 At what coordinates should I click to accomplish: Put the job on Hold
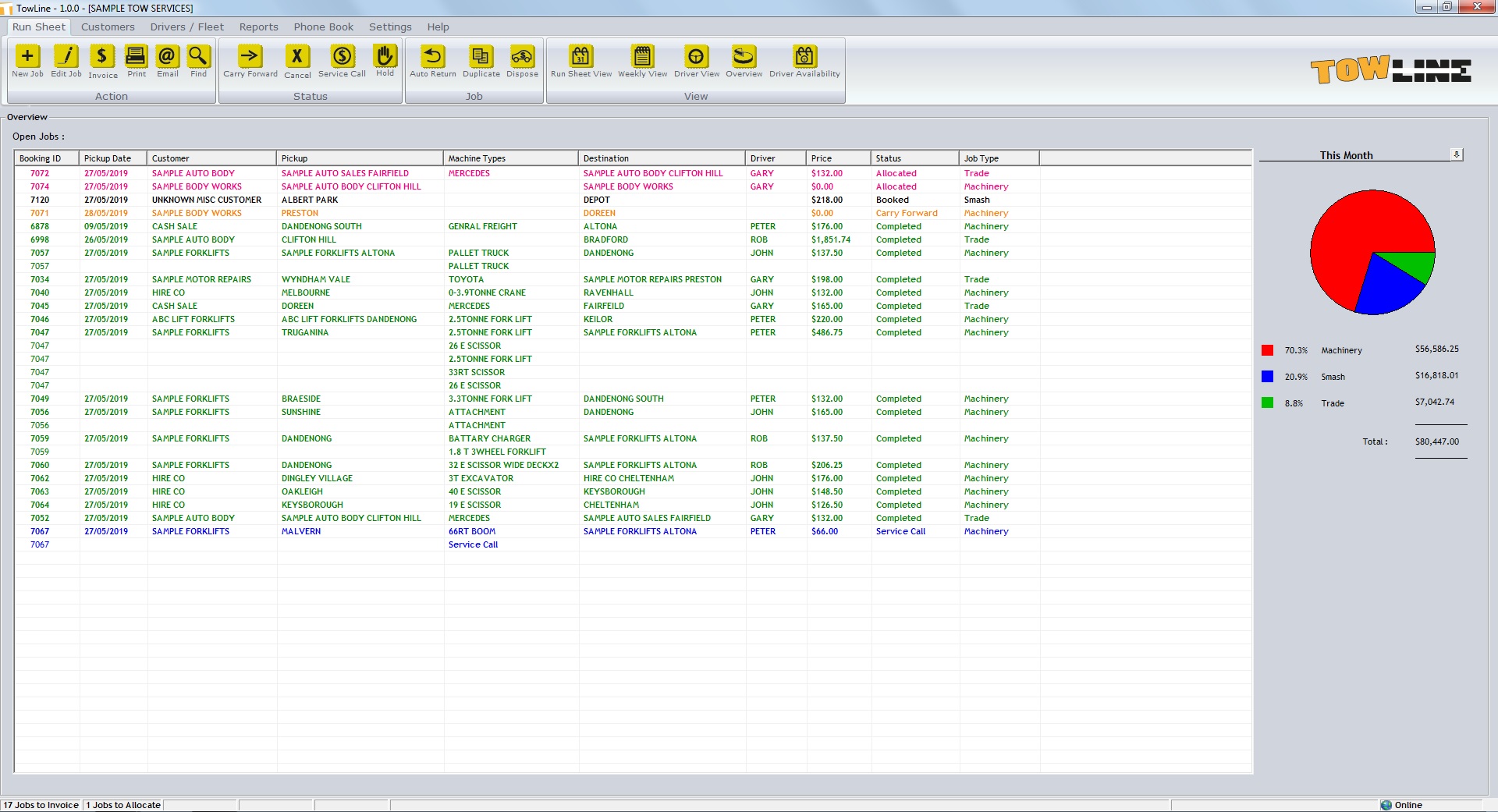[385, 62]
